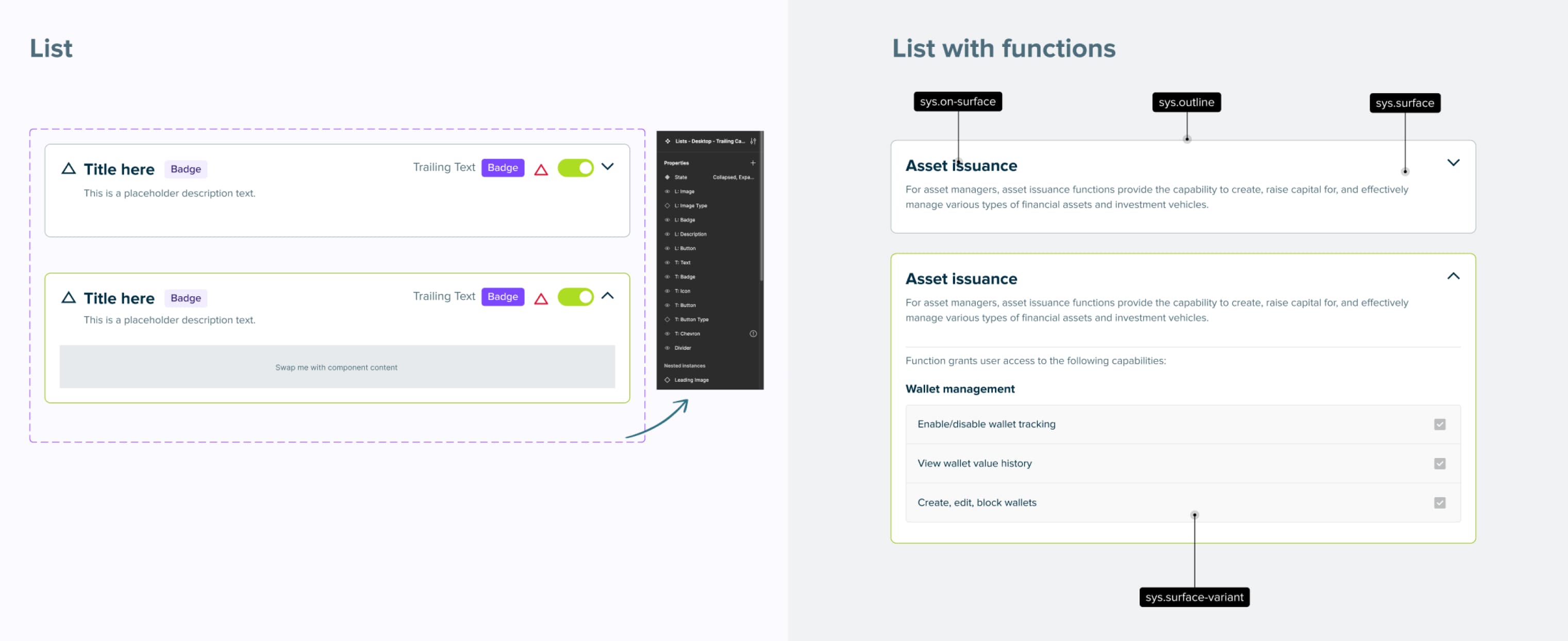
Task: Toggle the green switch in the collapsed Title here card
Action: 575,168
